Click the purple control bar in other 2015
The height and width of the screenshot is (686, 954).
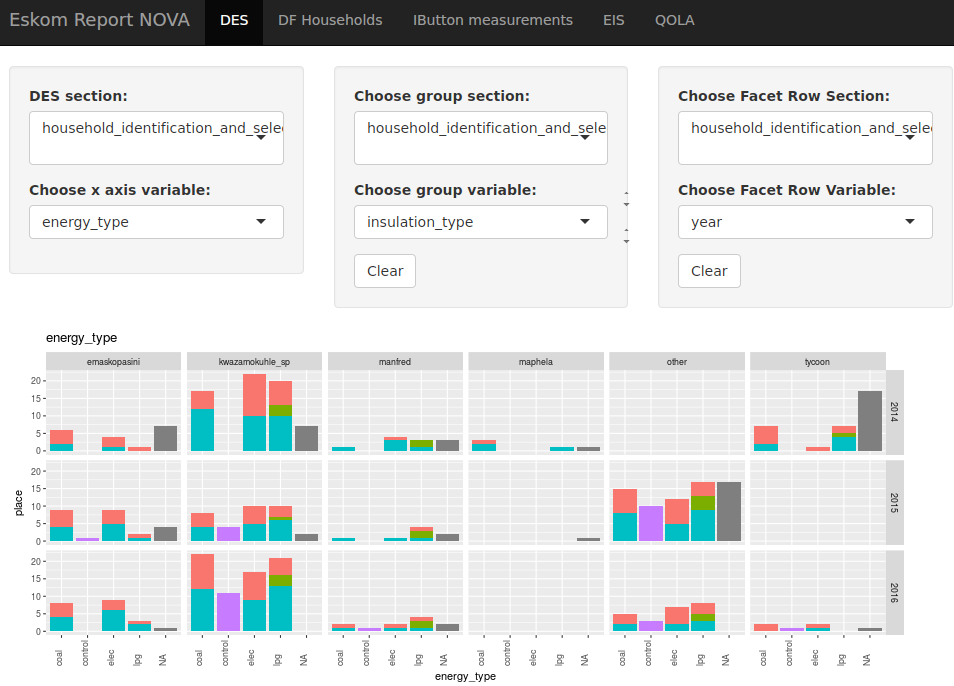[x=651, y=523]
